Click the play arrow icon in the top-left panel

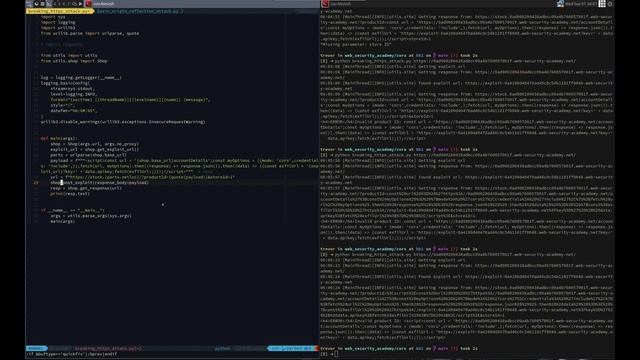click(x=80, y=4)
